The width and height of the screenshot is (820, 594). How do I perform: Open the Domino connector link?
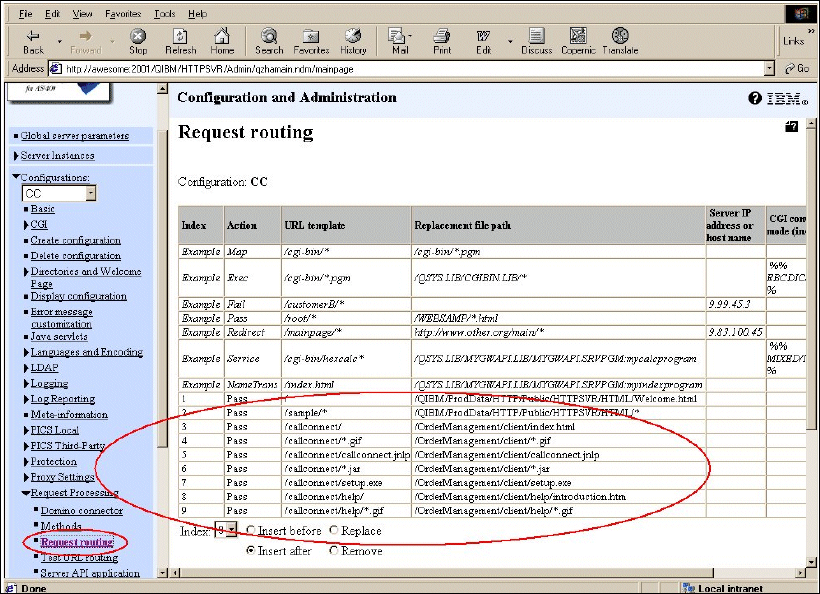click(82, 510)
